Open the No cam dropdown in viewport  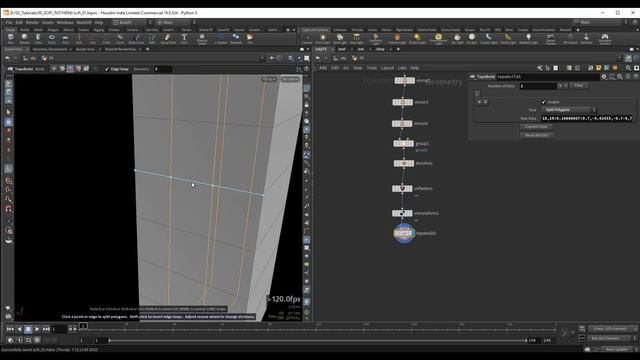tap(290, 79)
